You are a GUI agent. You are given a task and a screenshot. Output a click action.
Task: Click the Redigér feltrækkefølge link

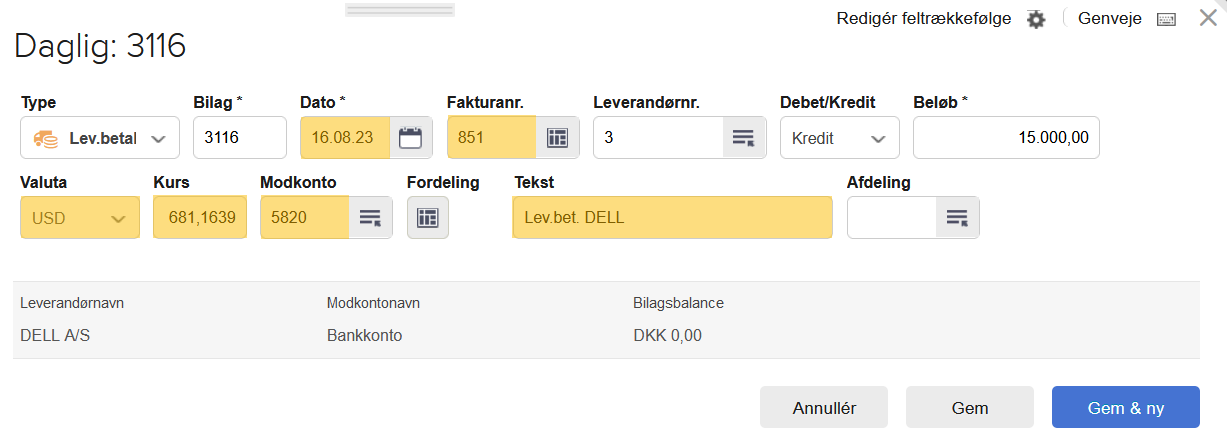924,18
